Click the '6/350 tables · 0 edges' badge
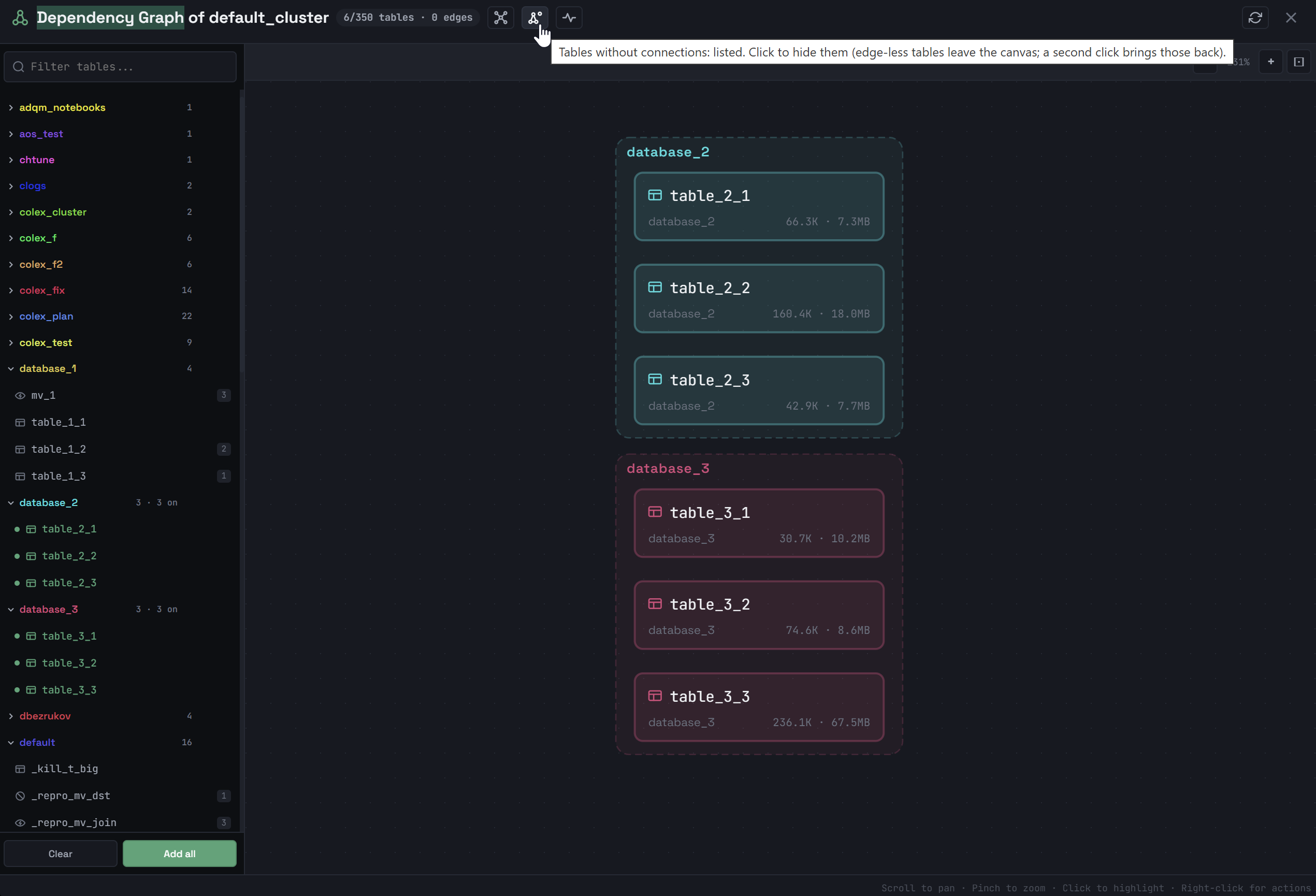This screenshot has width=1316, height=896. [x=408, y=18]
